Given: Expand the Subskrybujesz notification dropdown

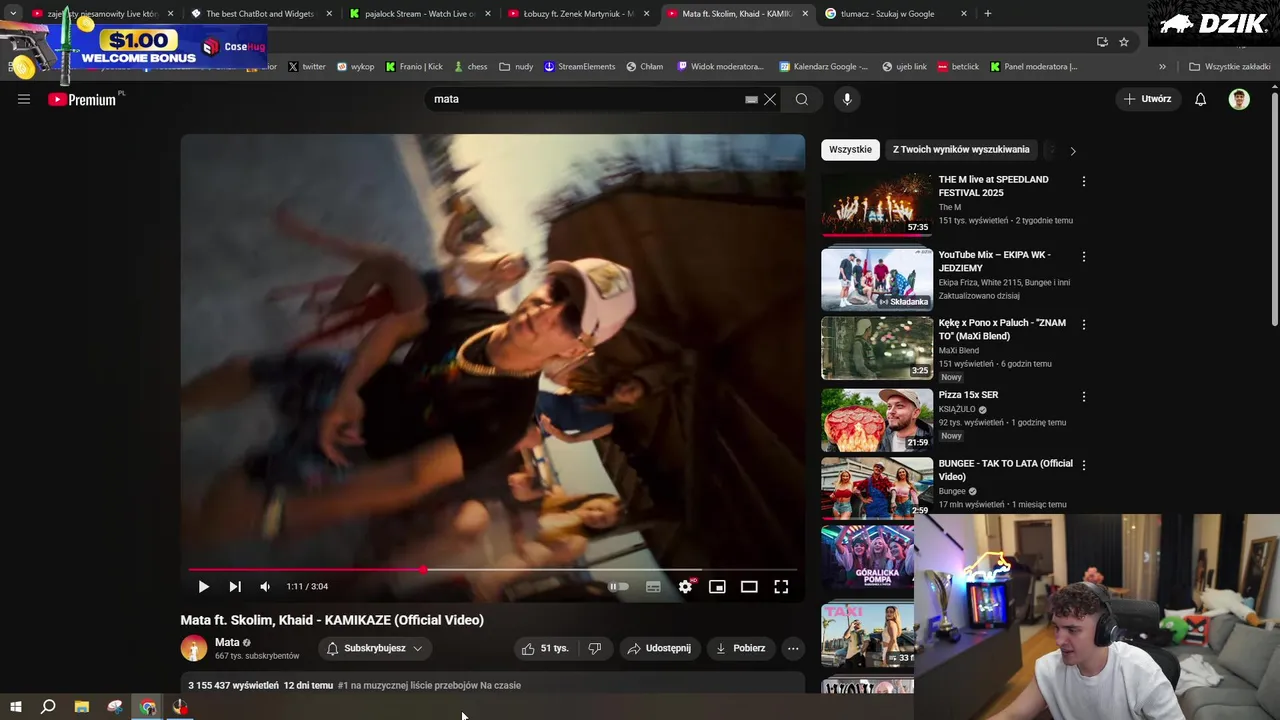Looking at the screenshot, I should pyautogui.click(x=375, y=648).
